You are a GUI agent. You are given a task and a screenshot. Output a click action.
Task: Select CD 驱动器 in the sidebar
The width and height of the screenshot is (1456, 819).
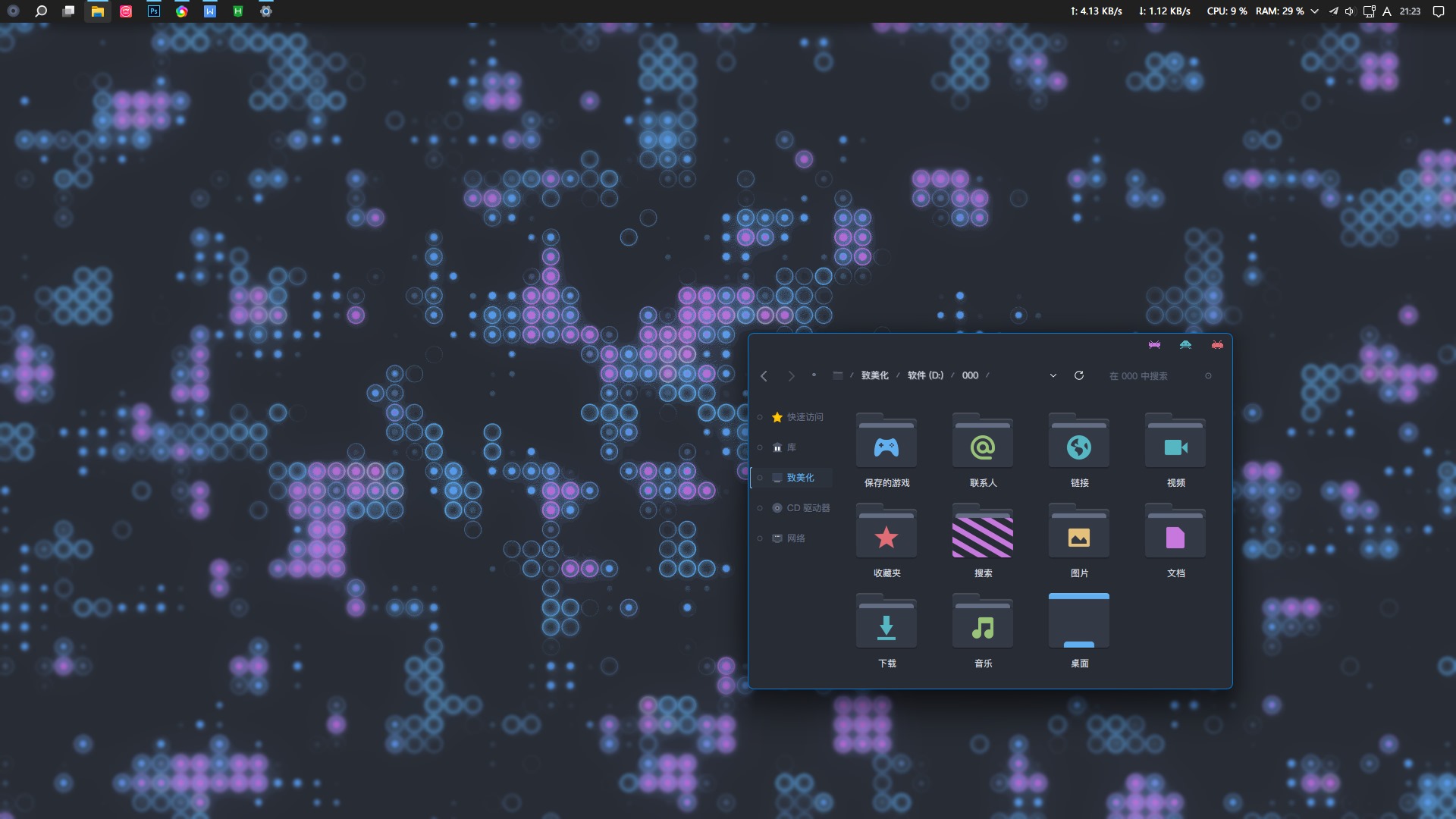[808, 508]
